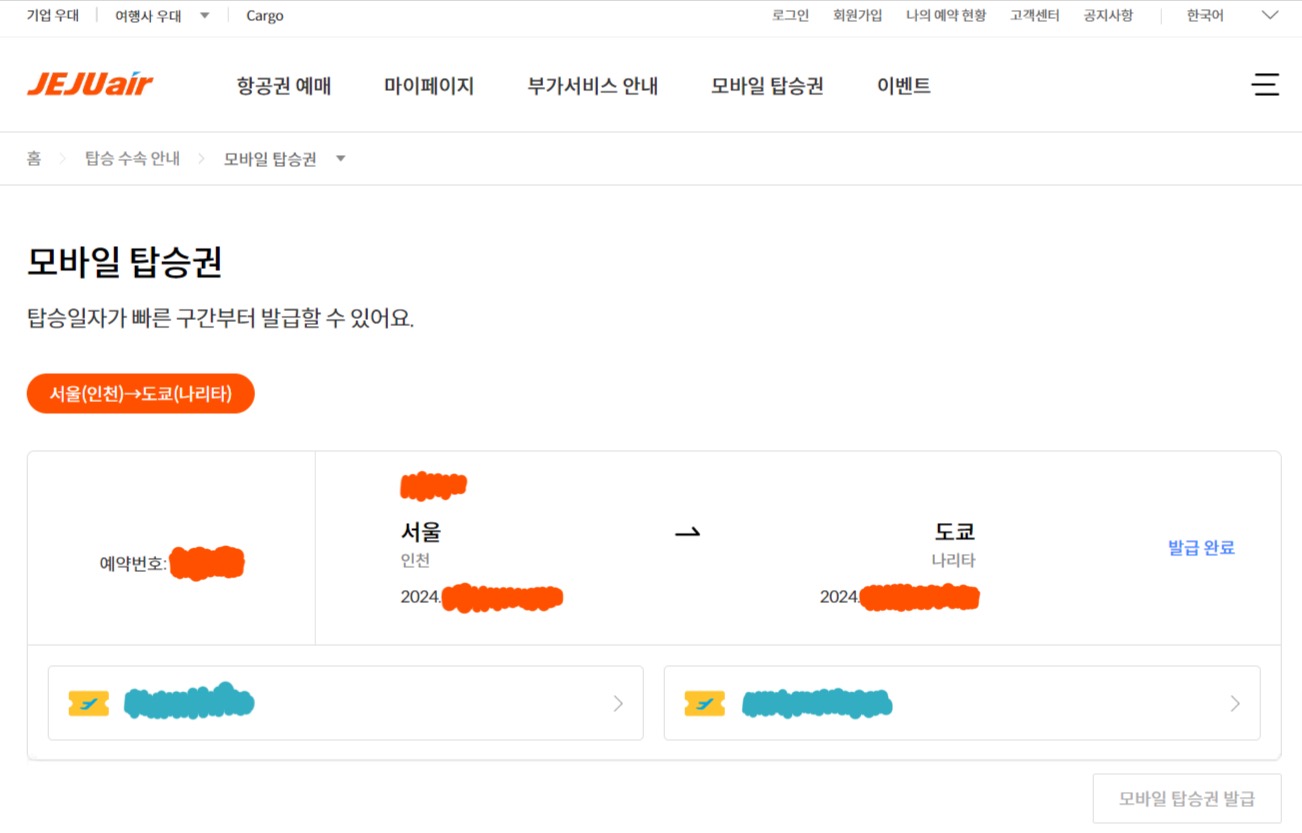Open the 모바일 탑승권 nav menu
The width and height of the screenshot is (1302, 833).
point(767,86)
